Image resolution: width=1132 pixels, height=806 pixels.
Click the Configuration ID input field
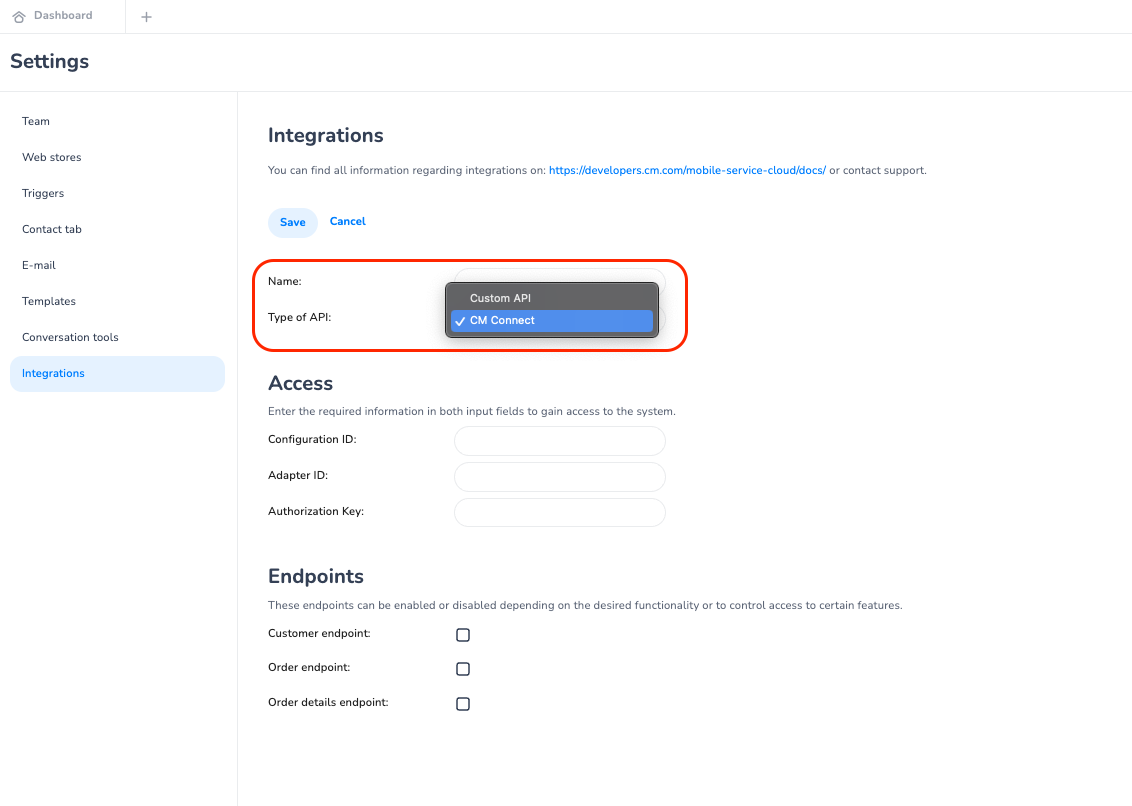[x=559, y=440]
